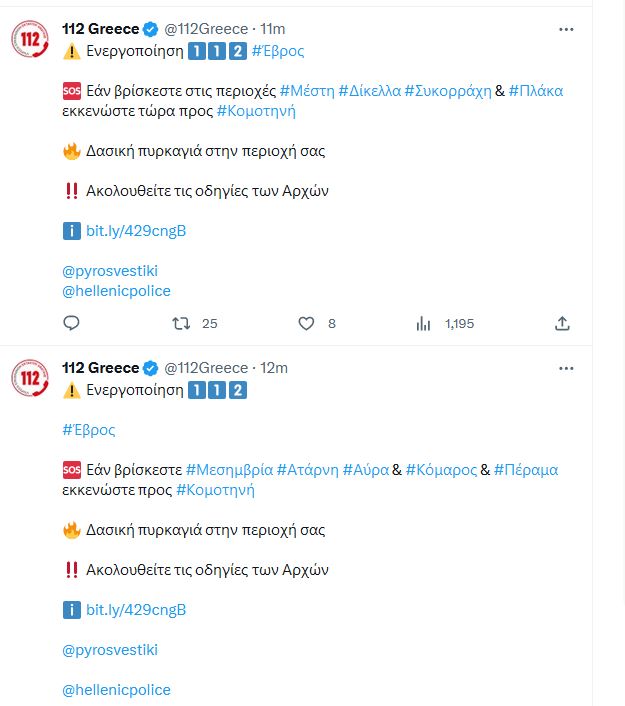Open more options on second tweet

coord(566,368)
